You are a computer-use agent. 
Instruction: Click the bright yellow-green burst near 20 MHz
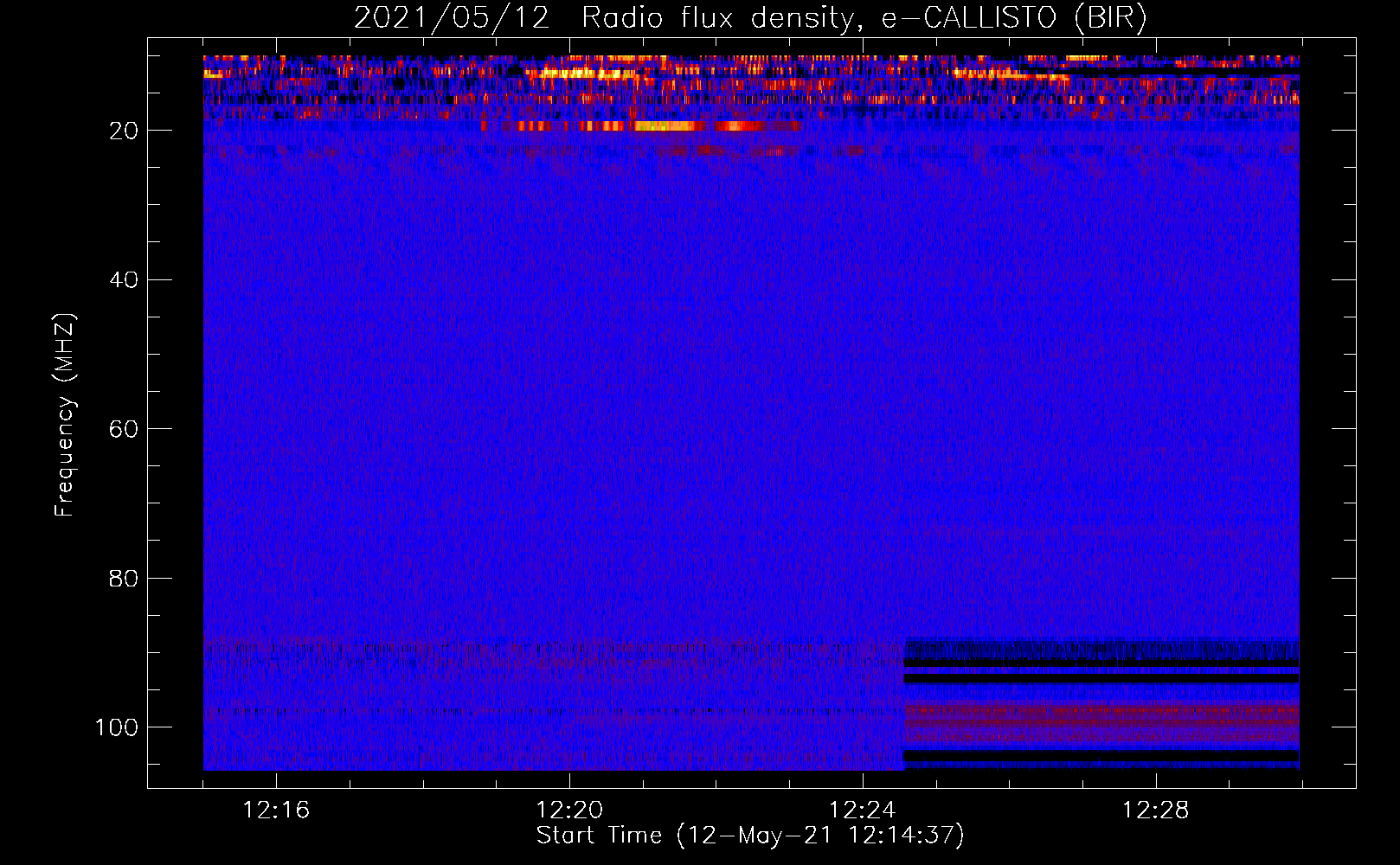[665, 126]
